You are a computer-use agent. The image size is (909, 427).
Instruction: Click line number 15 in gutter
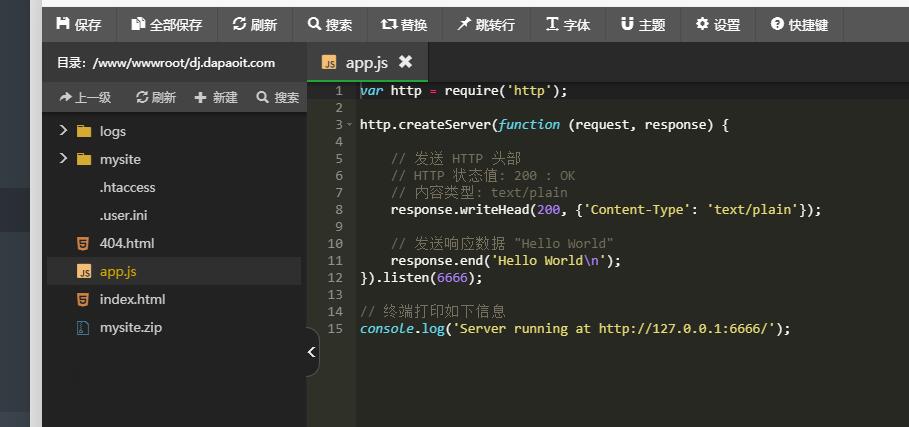click(335, 328)
